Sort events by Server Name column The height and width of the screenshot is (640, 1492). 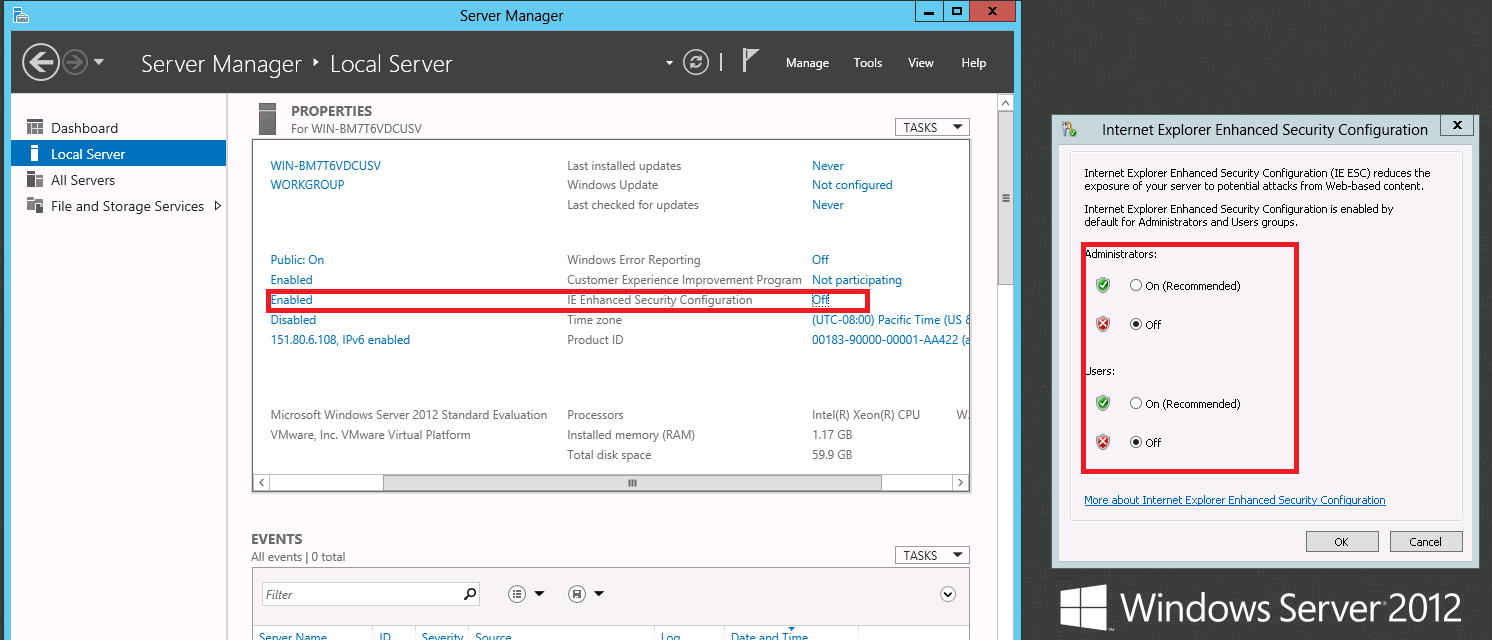293,635
